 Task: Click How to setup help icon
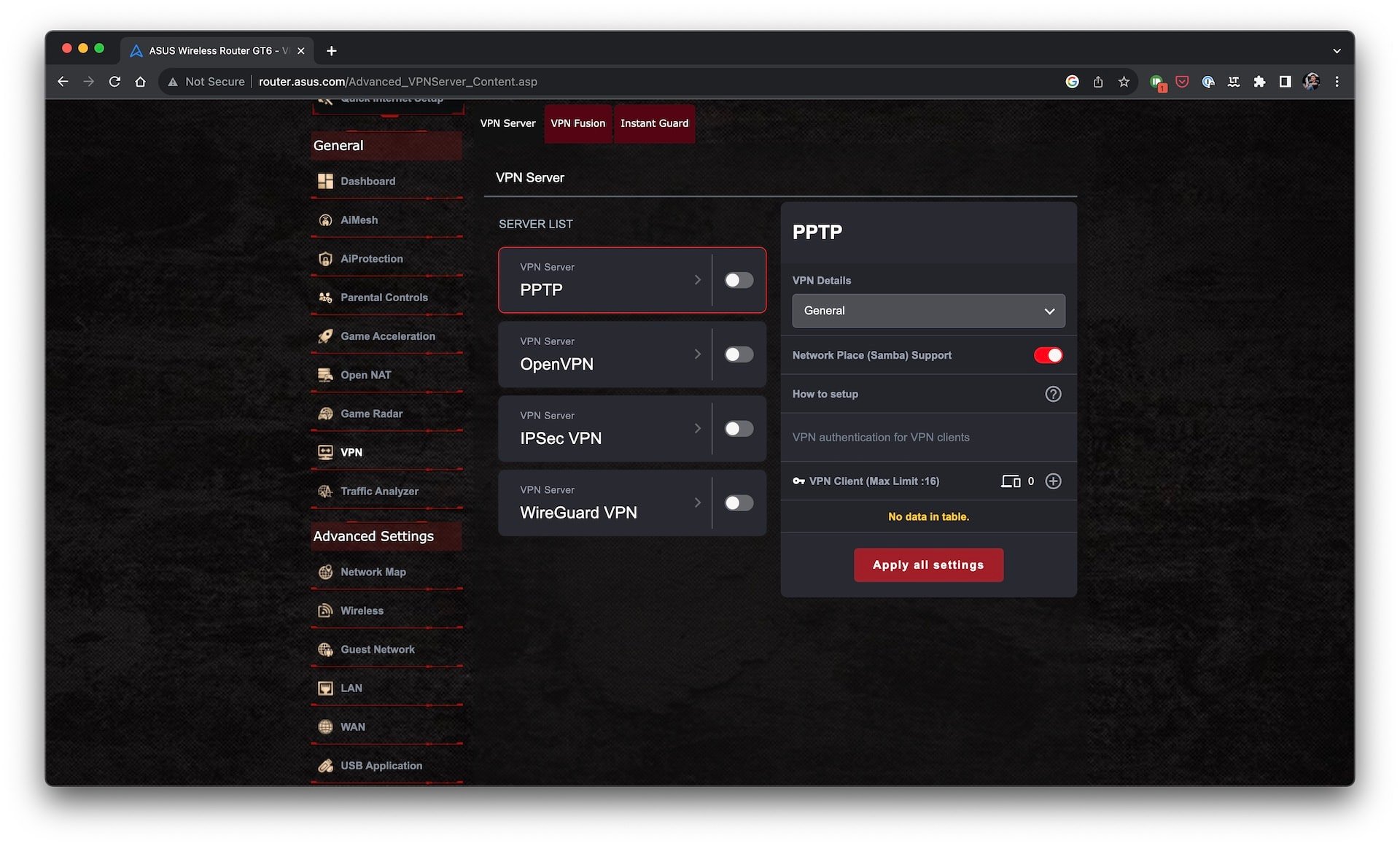click(1051, 393)
